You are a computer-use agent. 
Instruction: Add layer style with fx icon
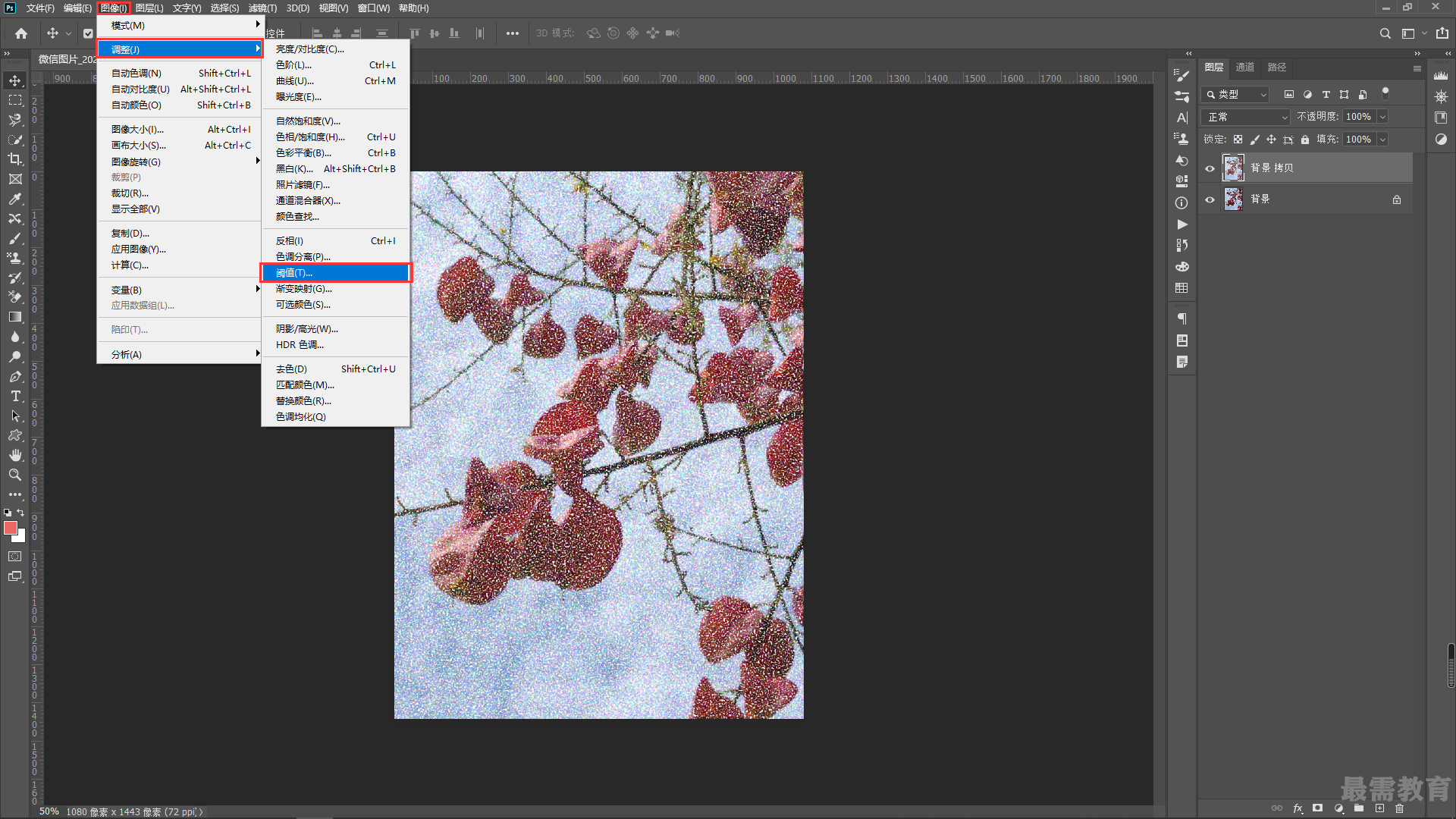1298,808
